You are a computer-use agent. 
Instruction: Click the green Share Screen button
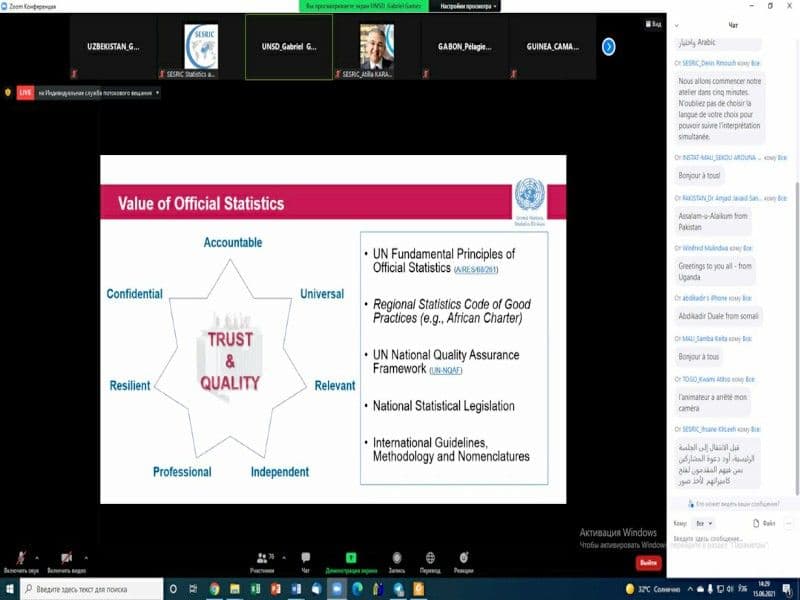tap(351, 558)
